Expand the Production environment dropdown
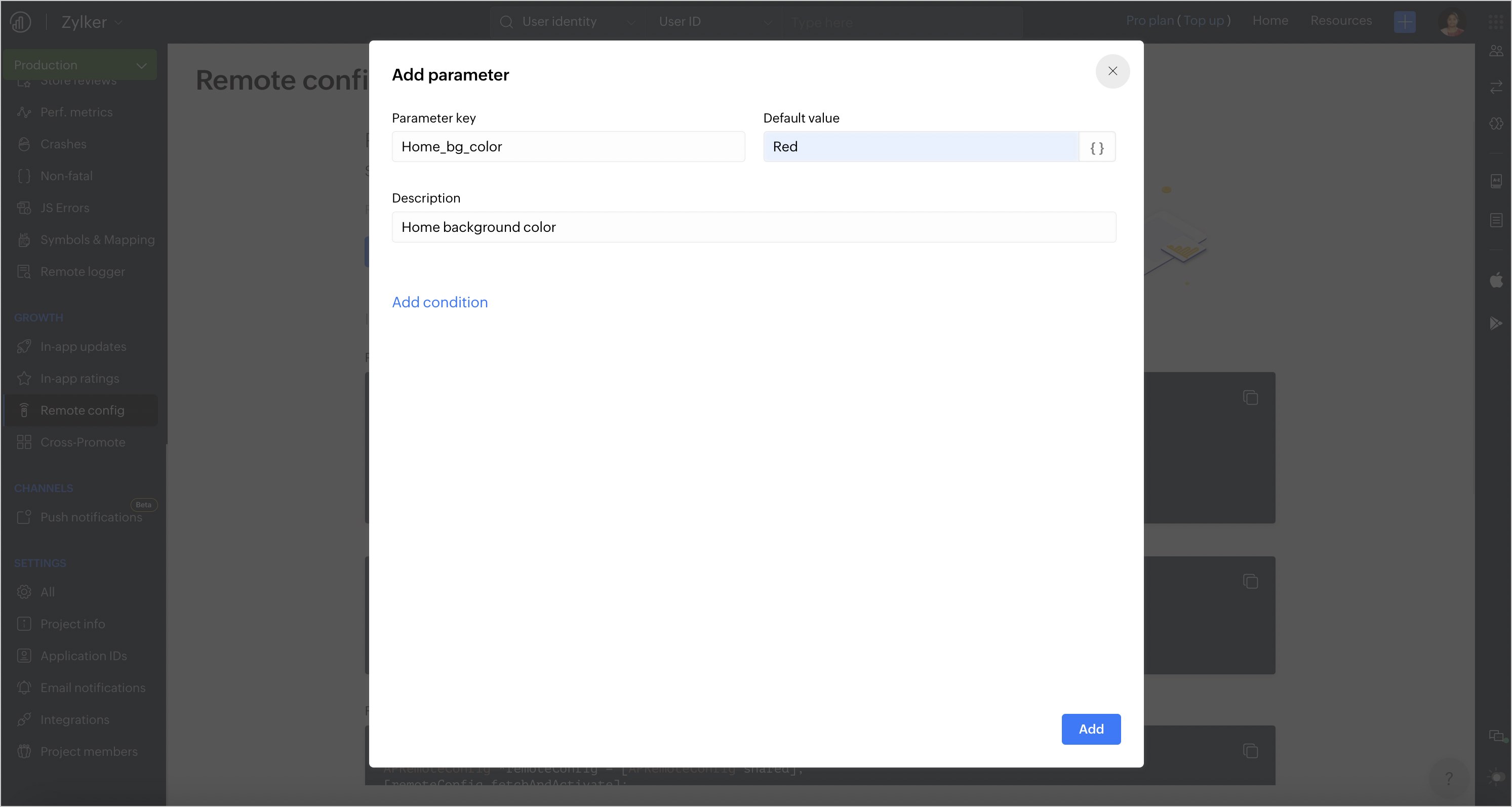 coord(80,65)
